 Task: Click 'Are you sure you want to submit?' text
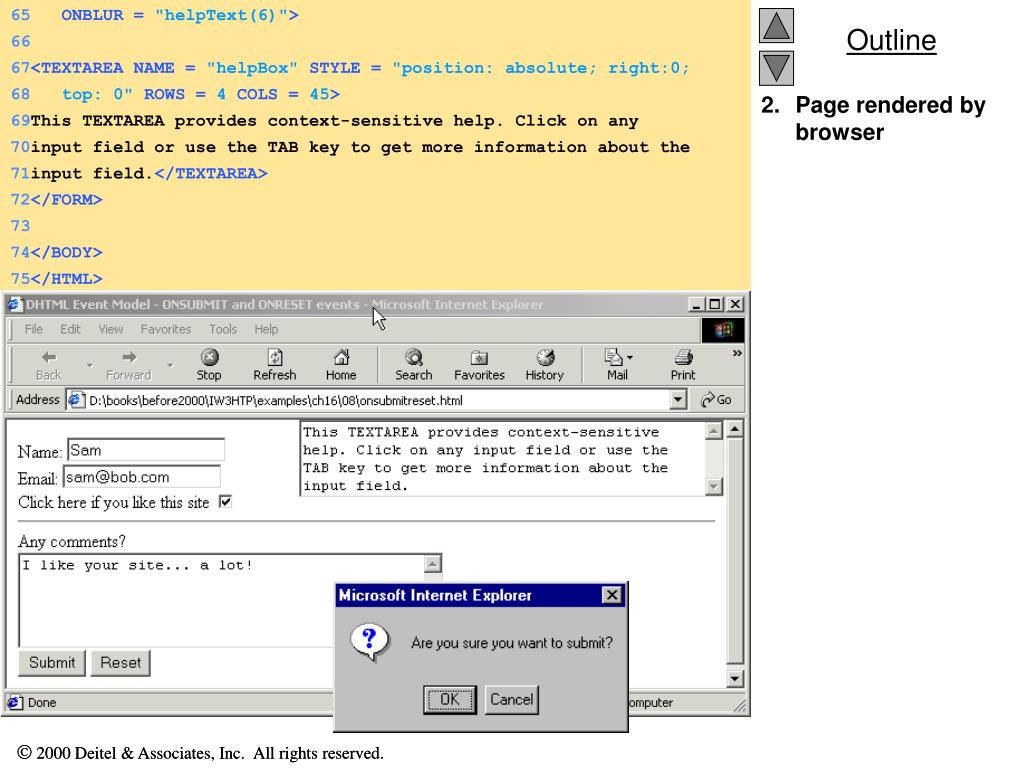click(x=512, y=643)
